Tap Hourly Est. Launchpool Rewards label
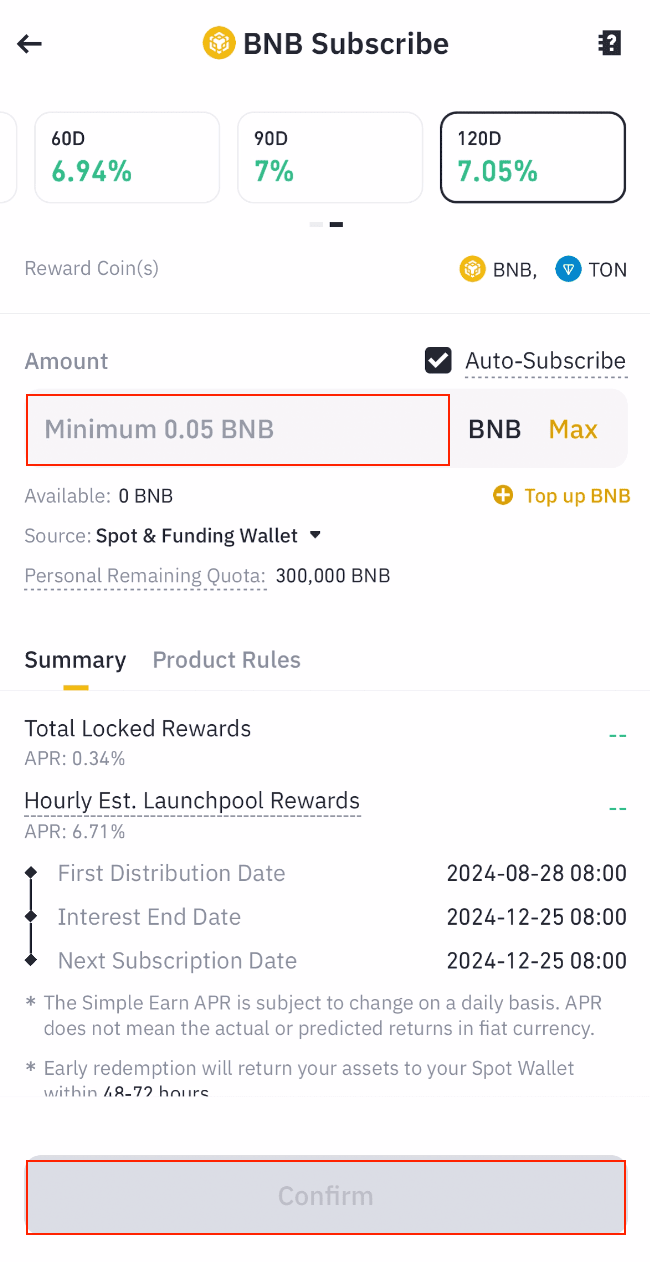 click(192, 801)
